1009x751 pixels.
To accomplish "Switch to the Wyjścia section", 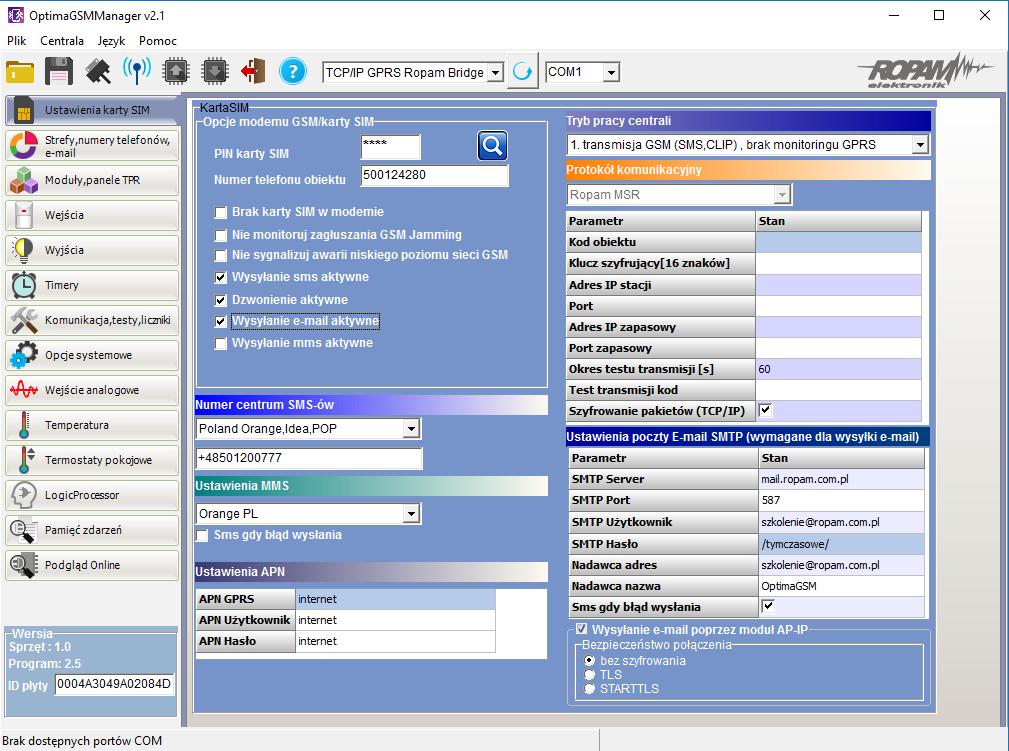I will pyautogui.click(x=92, y=250).
